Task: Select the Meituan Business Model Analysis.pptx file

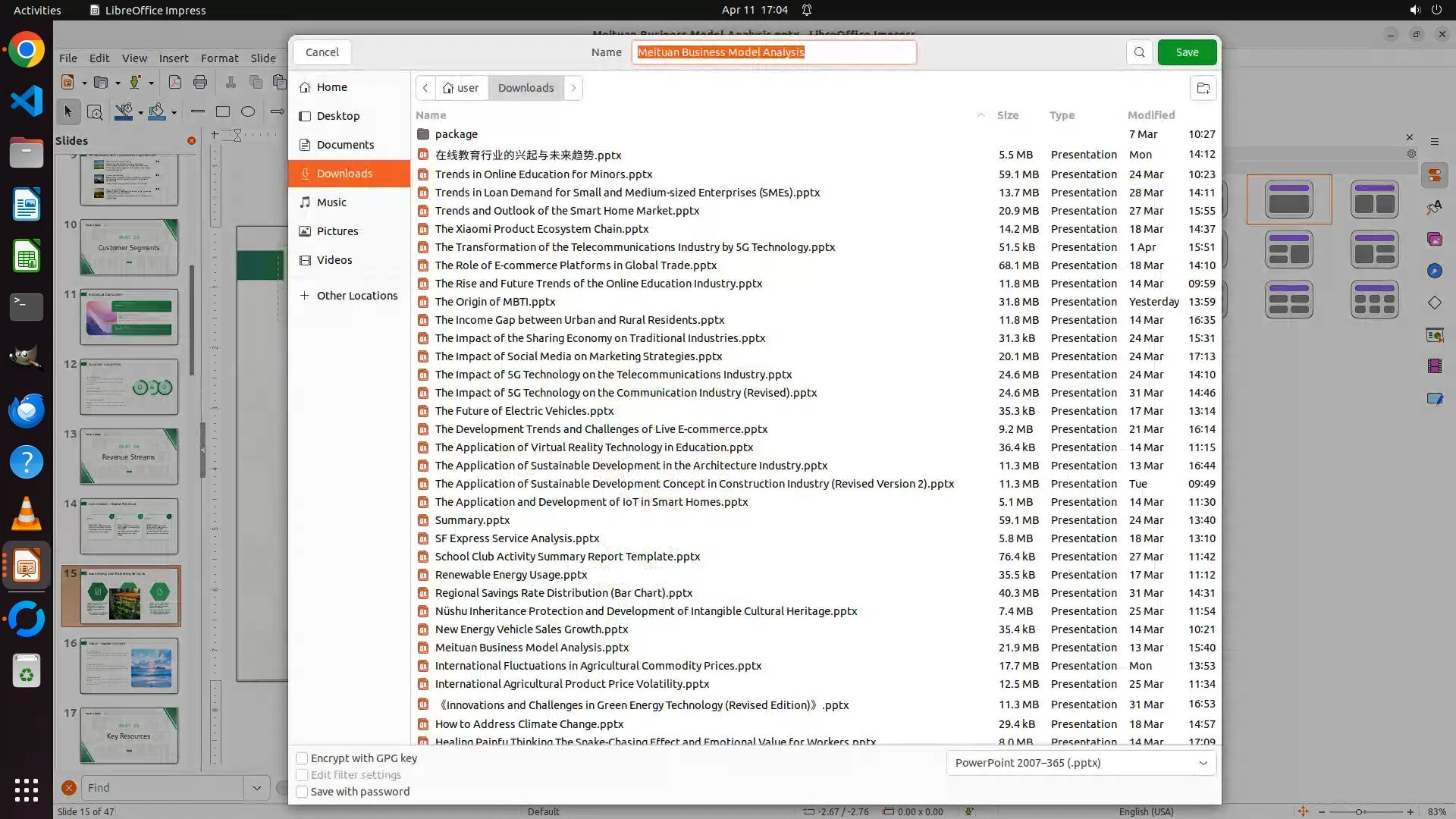Action: (532, 648)
